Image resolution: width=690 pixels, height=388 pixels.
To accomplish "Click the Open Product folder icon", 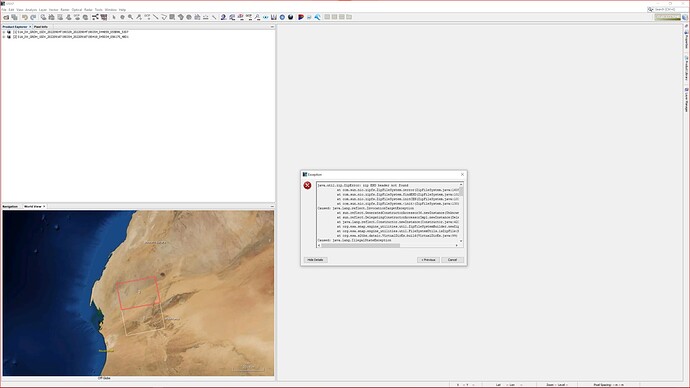I will [6, 17].
